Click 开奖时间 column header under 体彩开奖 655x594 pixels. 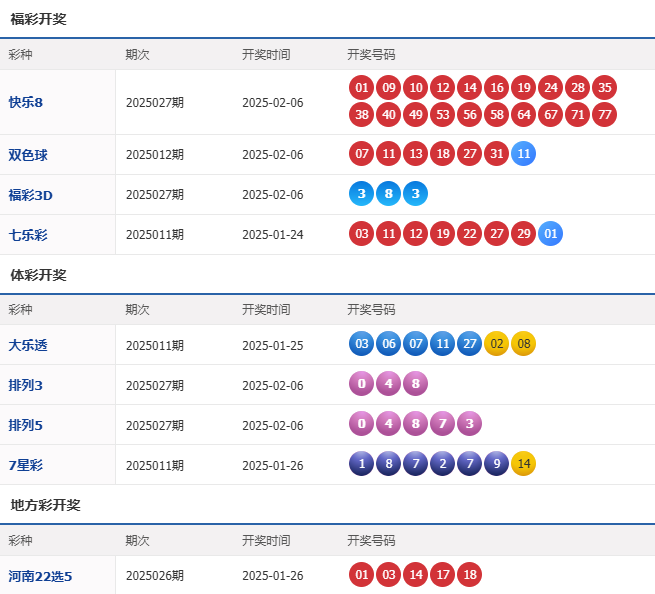[x=266, y=310]
